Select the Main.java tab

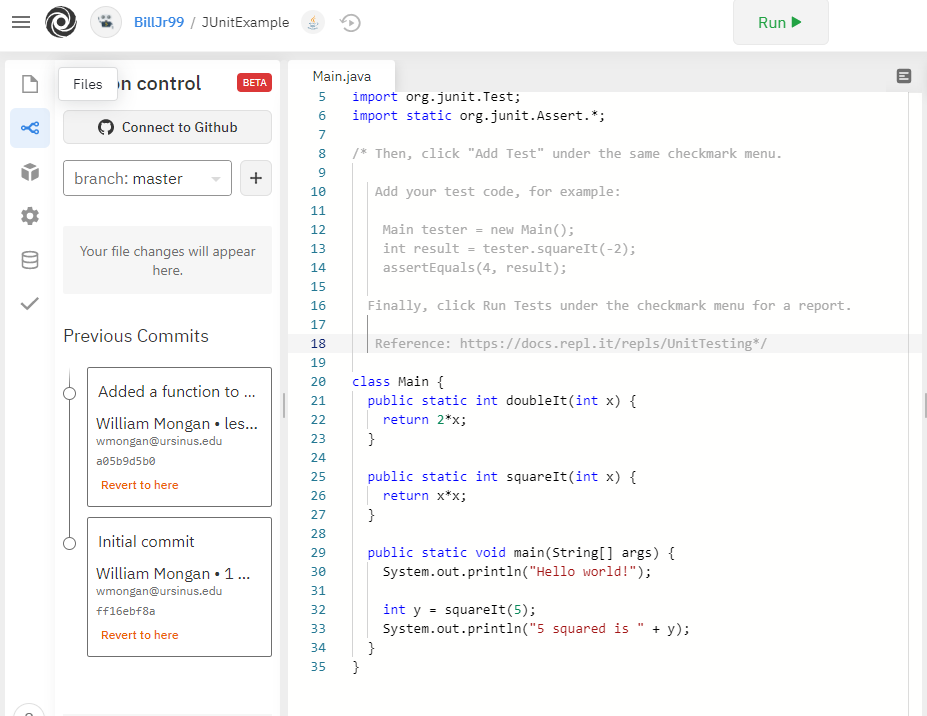[342, 76]
